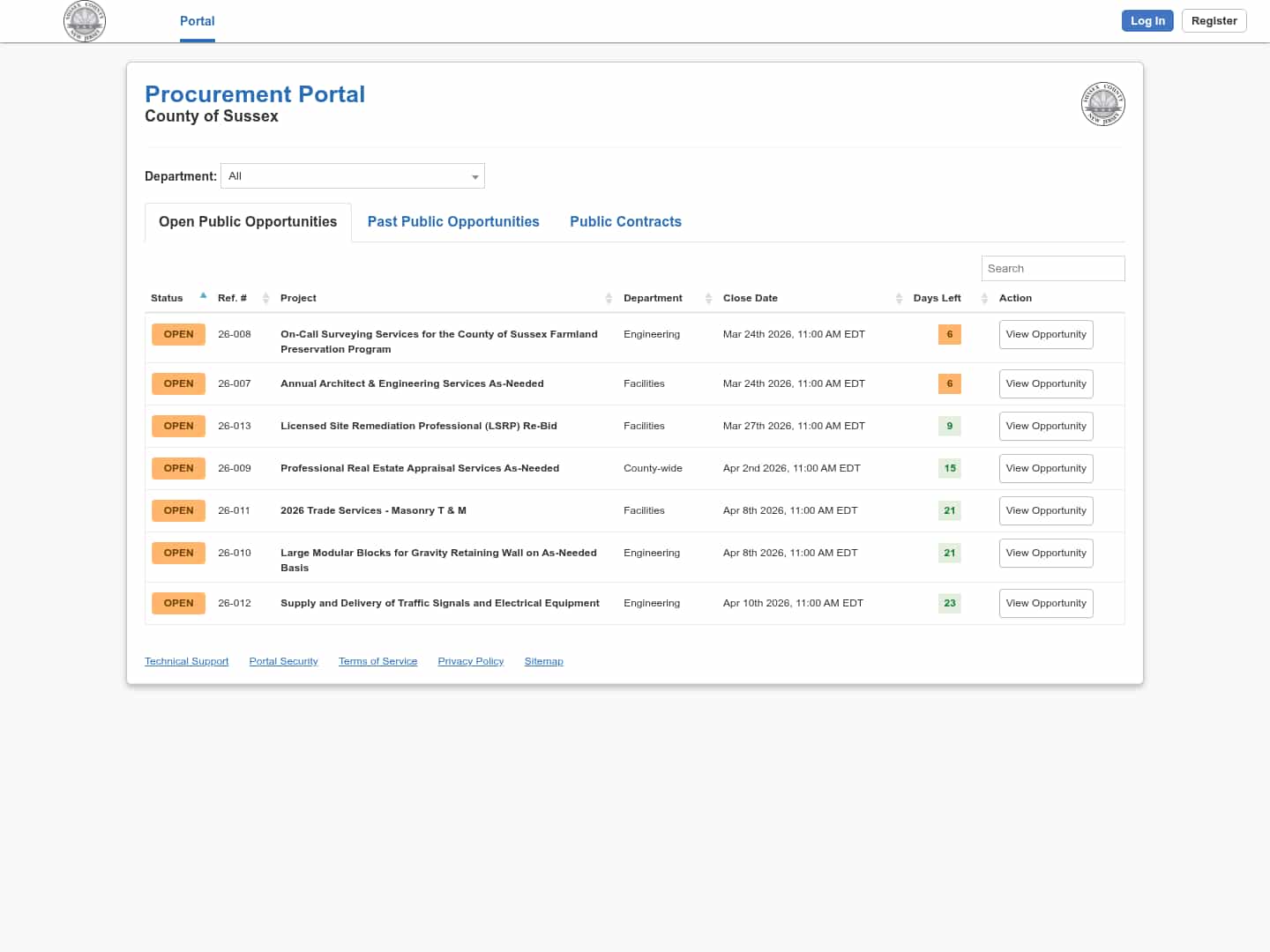Open the Public Contracts tab
This screenshot has height=952, width=1270.
tap(625, 222)
